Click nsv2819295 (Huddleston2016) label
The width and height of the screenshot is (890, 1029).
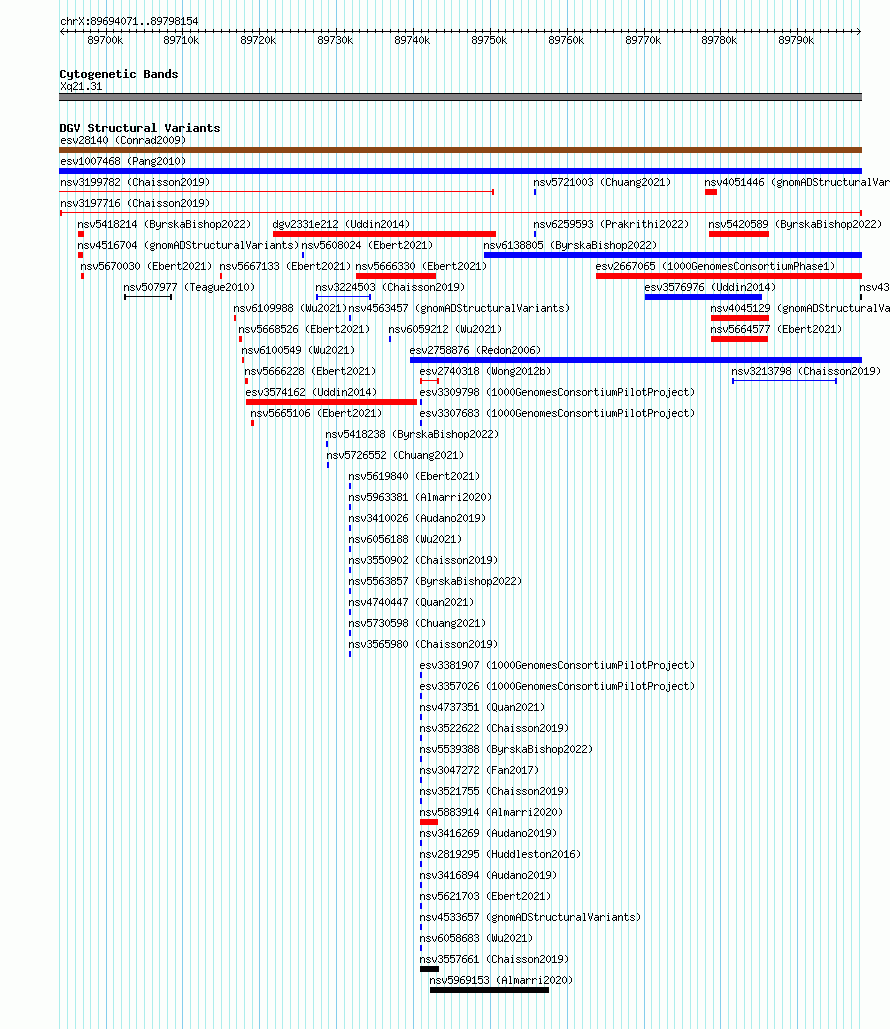[500, 854]
